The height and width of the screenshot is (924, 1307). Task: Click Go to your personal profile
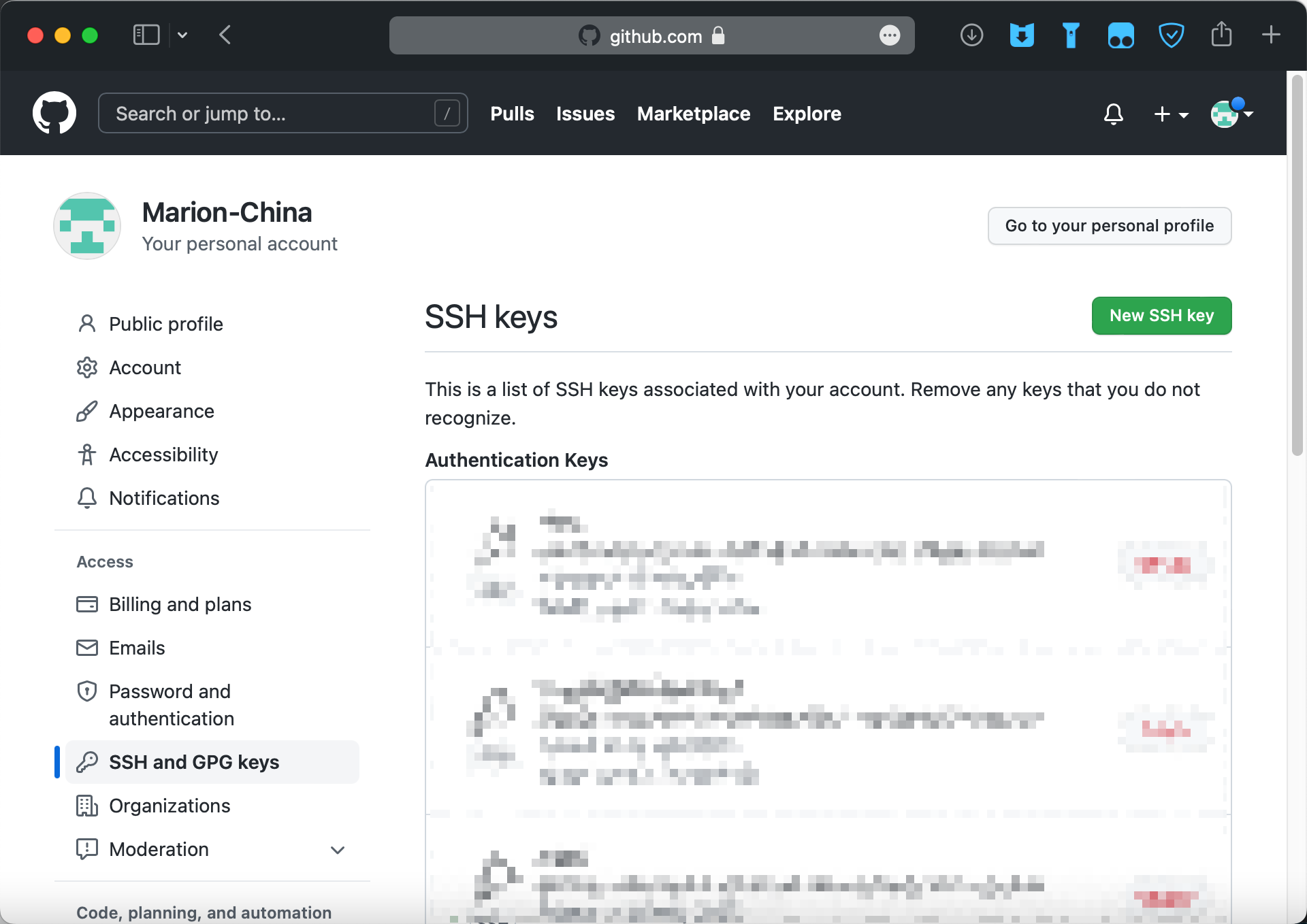click(1109, 226)
